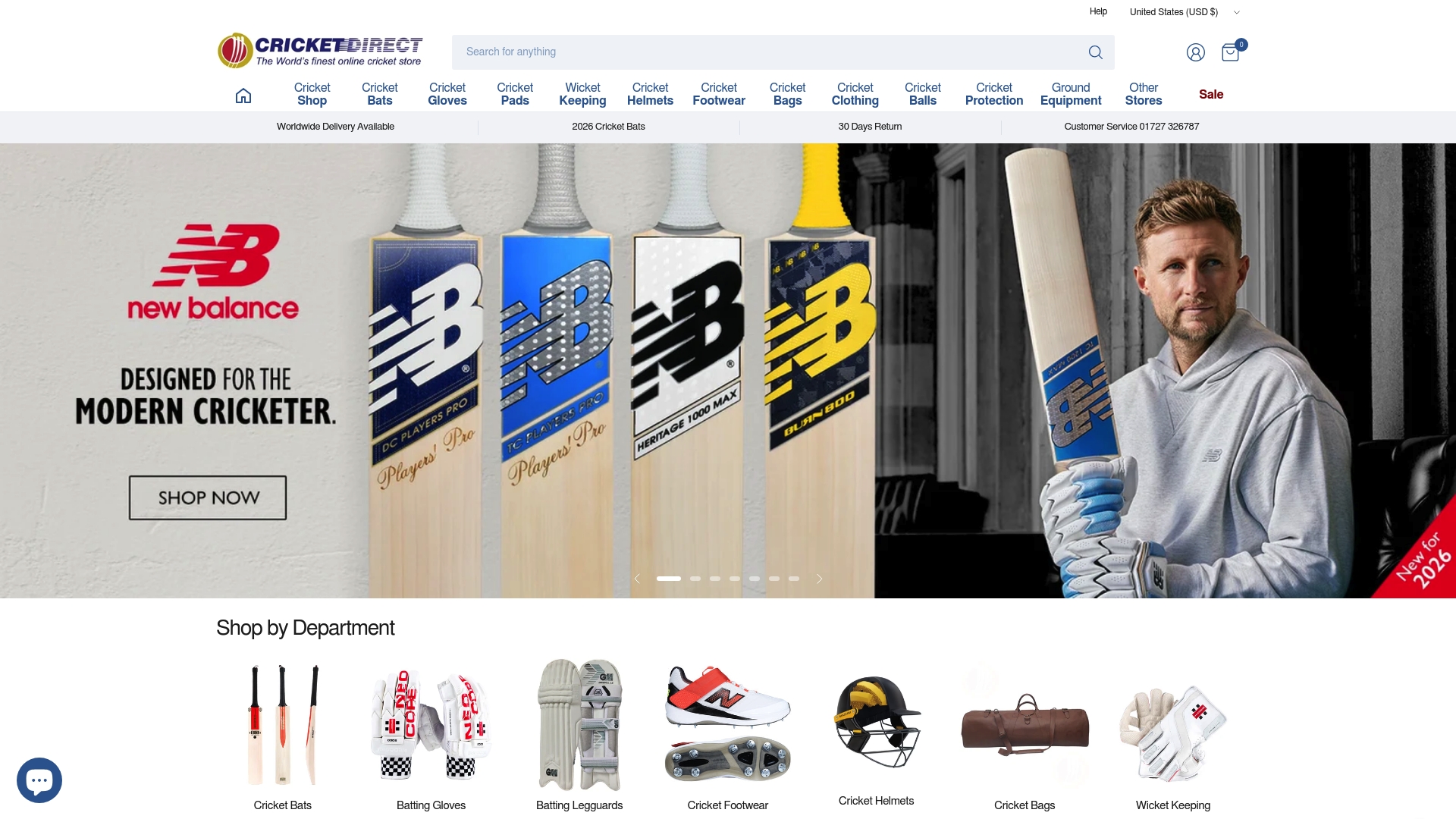Open the Cricket Helmets department thumbnail
Viewport: 1456px width, 819px height.
(x=876, y=722)
